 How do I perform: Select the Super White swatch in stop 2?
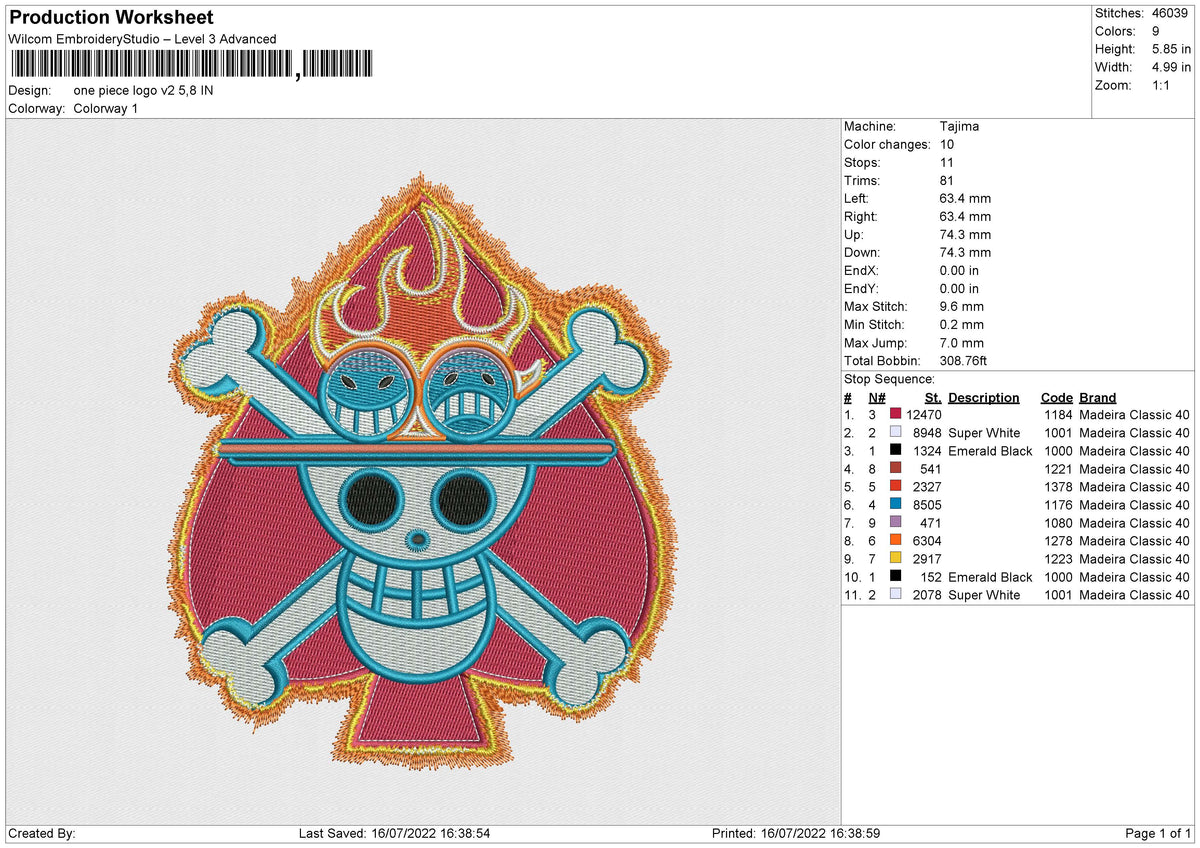[x=895, y=432]
